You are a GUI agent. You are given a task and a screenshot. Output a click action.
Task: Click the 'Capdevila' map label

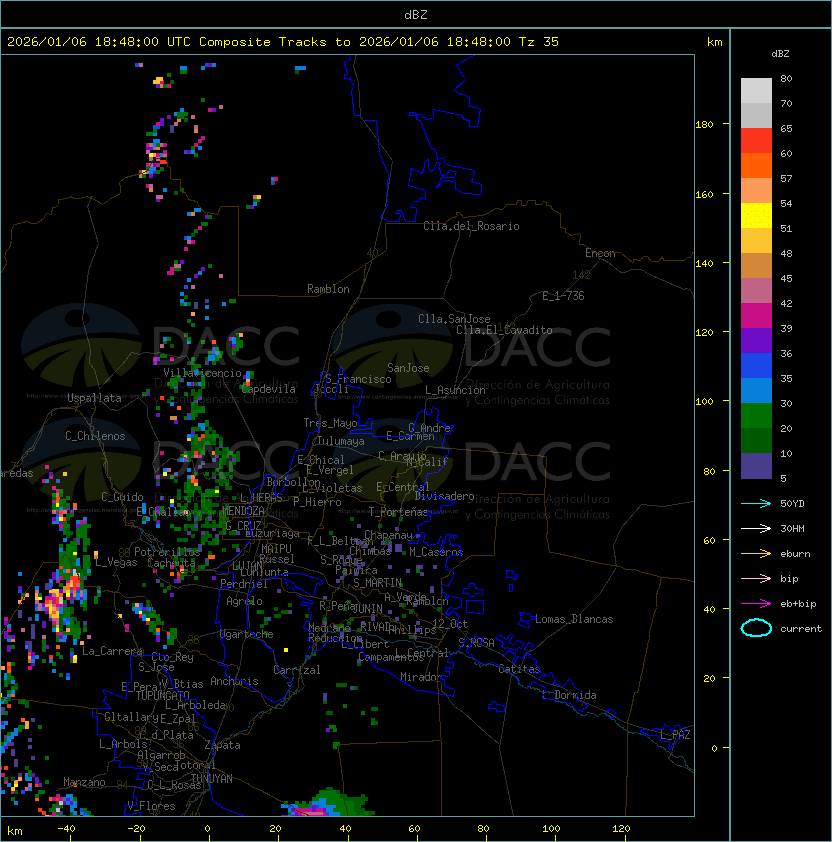(x=269, y=389)
